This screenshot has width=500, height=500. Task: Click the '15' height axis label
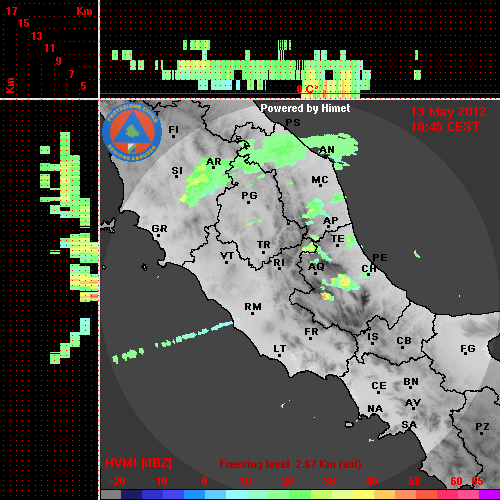pyautogui.click(x=24, y=23)
